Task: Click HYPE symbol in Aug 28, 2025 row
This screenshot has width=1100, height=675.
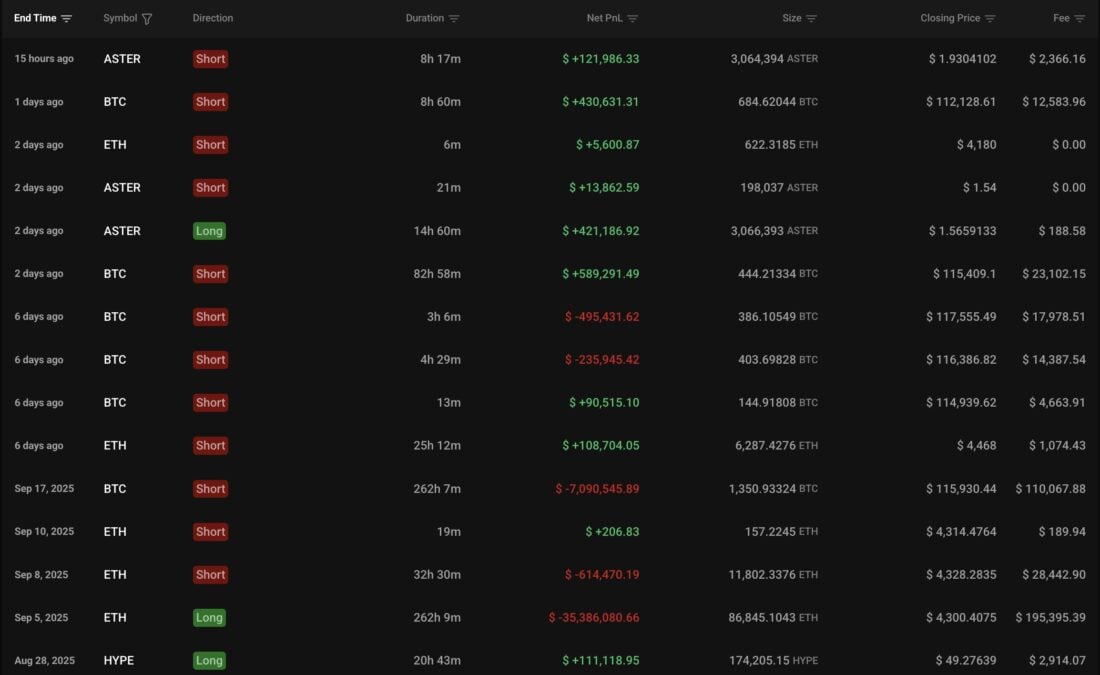Action: 119,660
